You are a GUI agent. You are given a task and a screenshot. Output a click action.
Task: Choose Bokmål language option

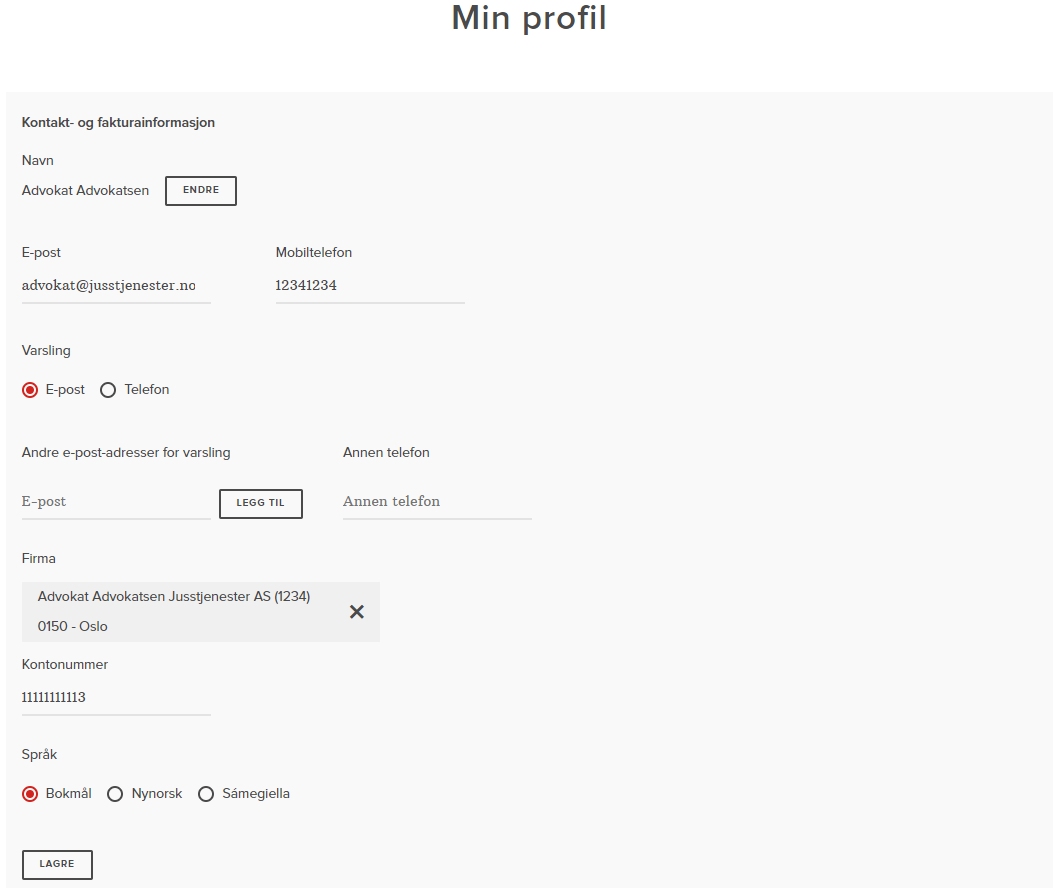pyautogui.click(x=30, y=794)
